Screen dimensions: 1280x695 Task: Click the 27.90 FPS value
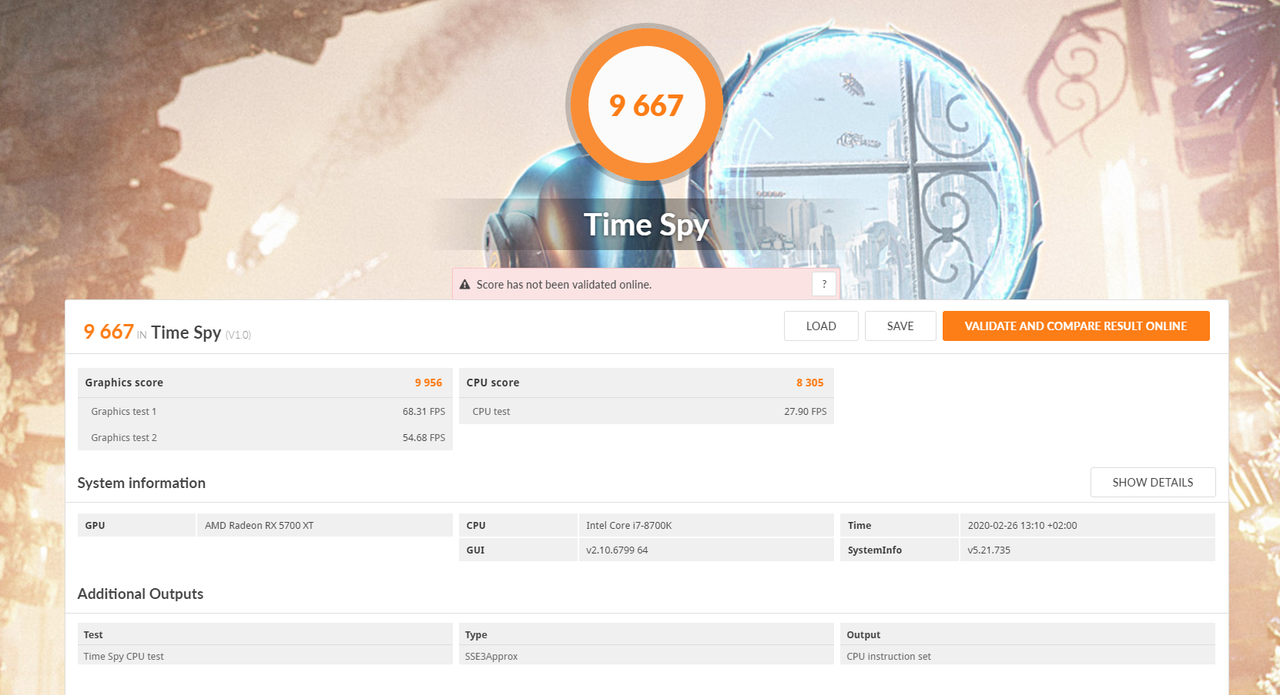point(805,411)
